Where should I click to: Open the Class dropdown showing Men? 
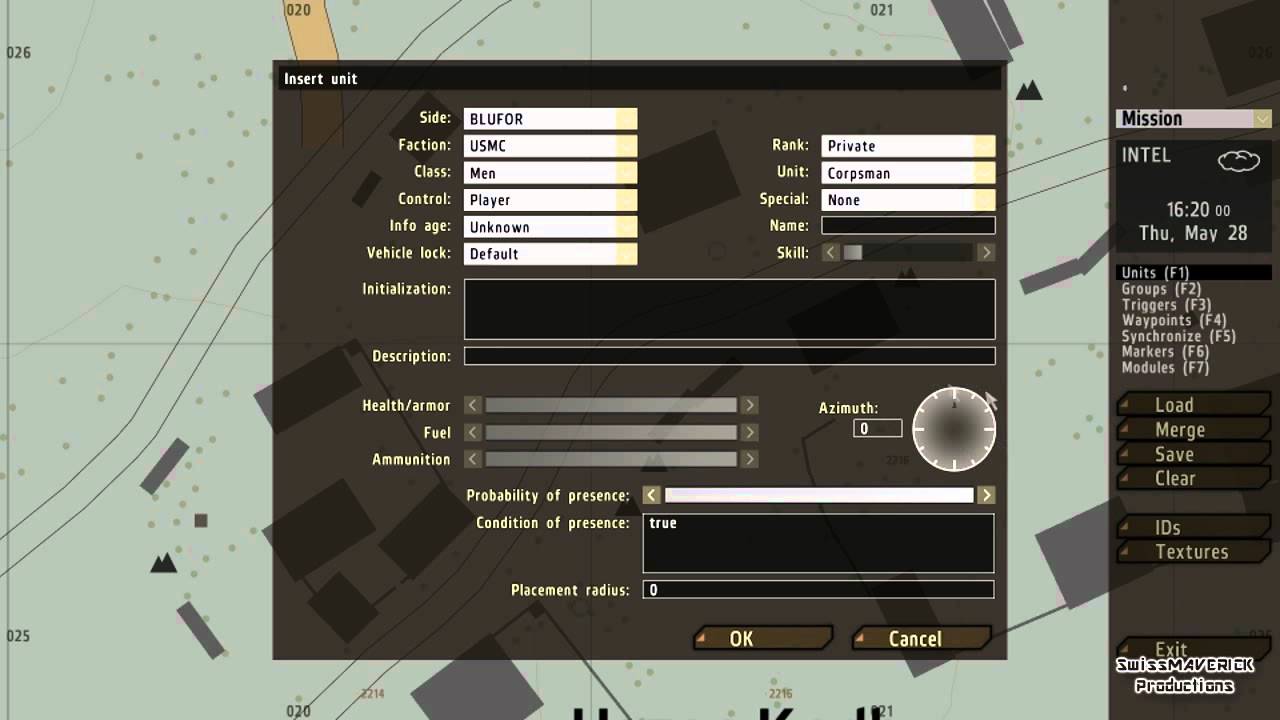pyautogui.click(x=550, y=173)
